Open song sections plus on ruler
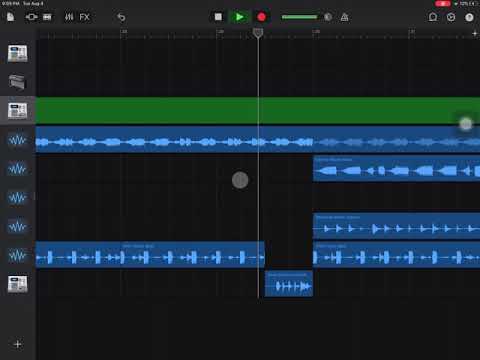 pos(475,33)
